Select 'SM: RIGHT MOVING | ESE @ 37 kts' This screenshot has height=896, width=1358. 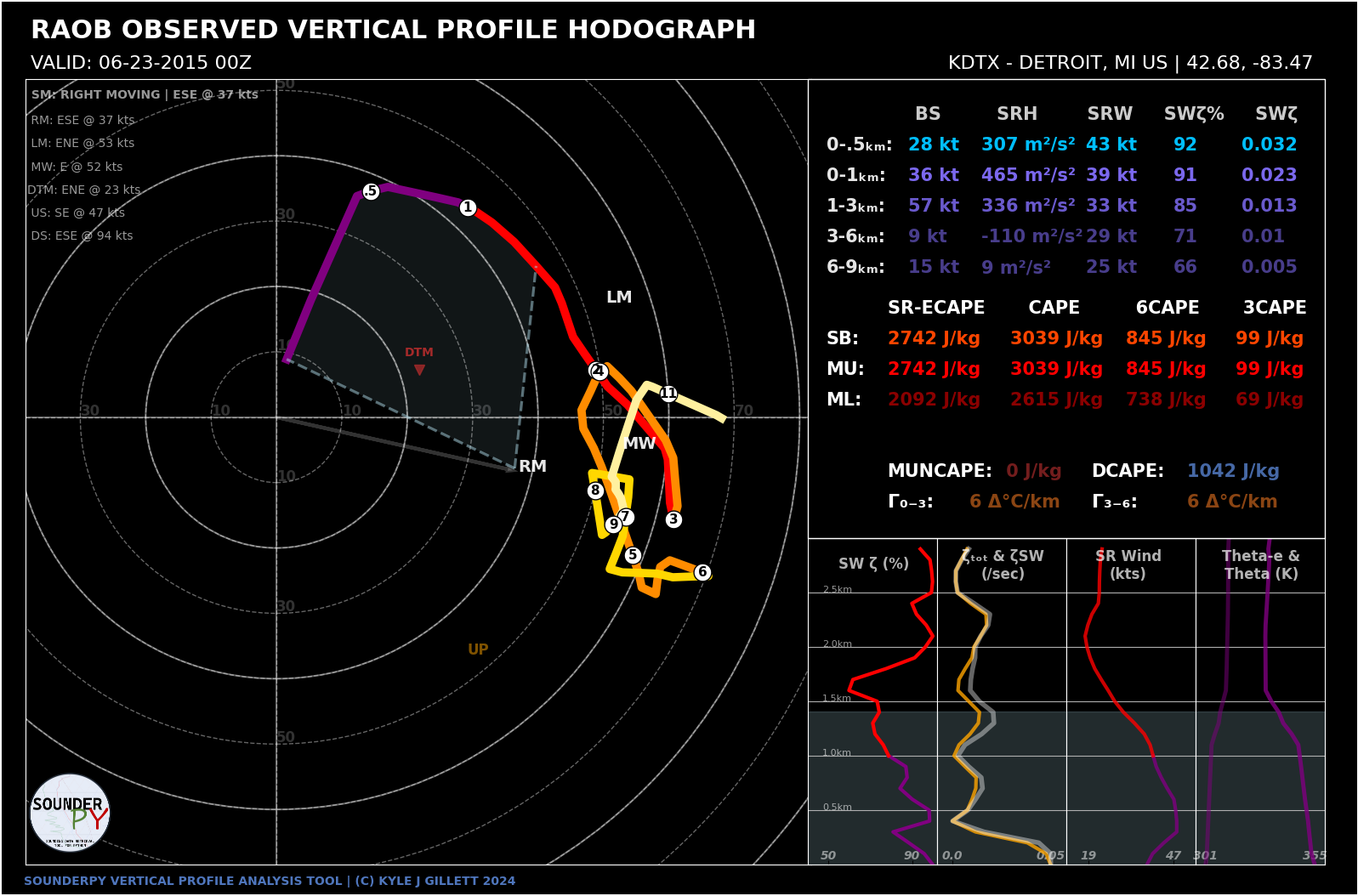pyautogui.click(x=145, y=94)
